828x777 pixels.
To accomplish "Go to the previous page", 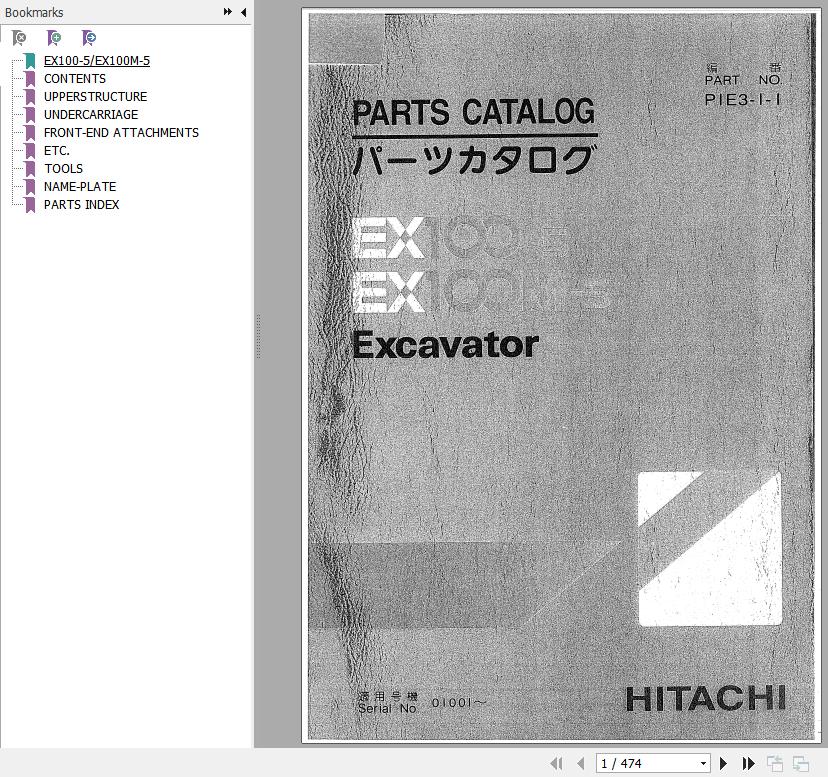I will (x=581, y=763).
